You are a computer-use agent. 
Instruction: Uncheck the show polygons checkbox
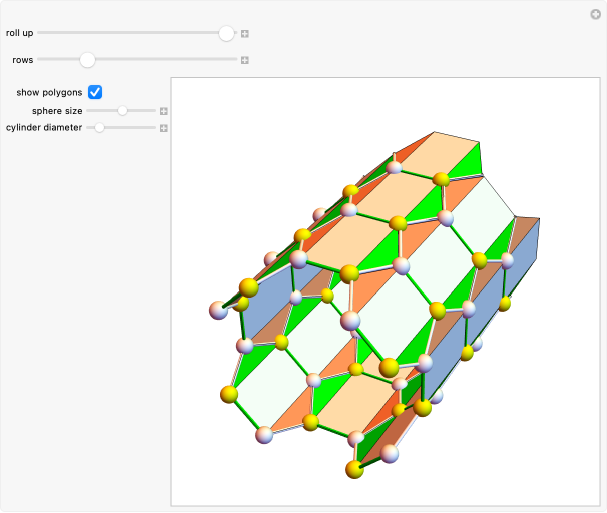[x=95, y=92]
